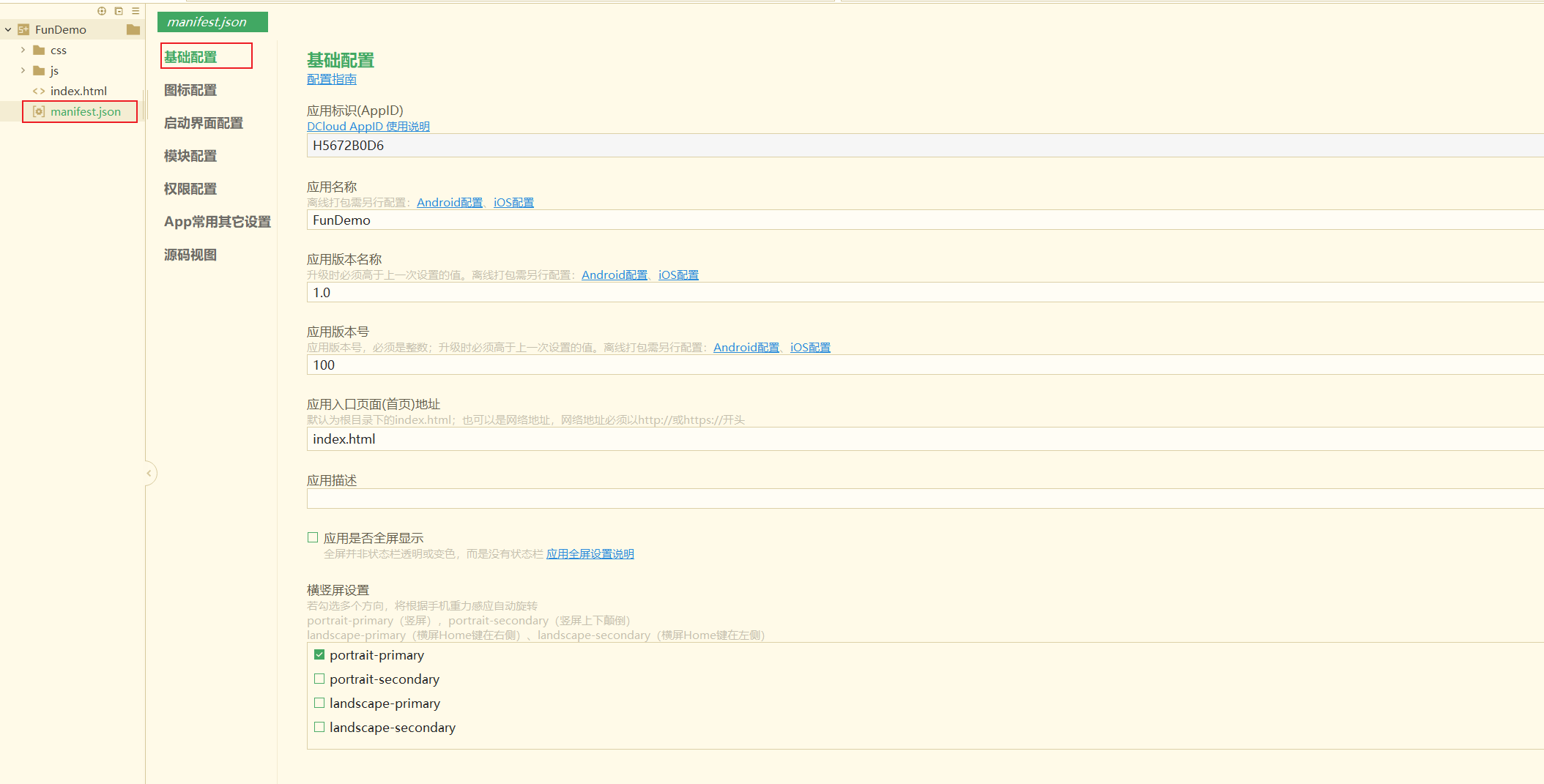Open the 权限配置 section

click(190, 189)
